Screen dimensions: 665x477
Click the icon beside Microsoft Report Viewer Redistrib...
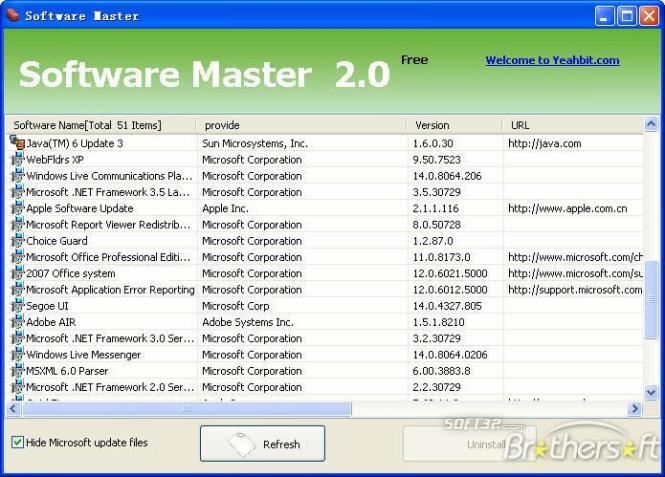(x=17, y=224)
